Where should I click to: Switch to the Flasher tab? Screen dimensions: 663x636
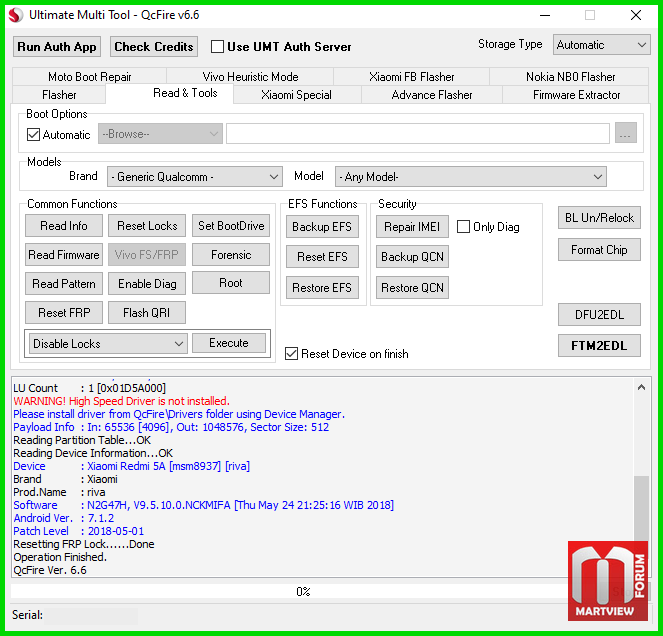(x=59, y=95)
